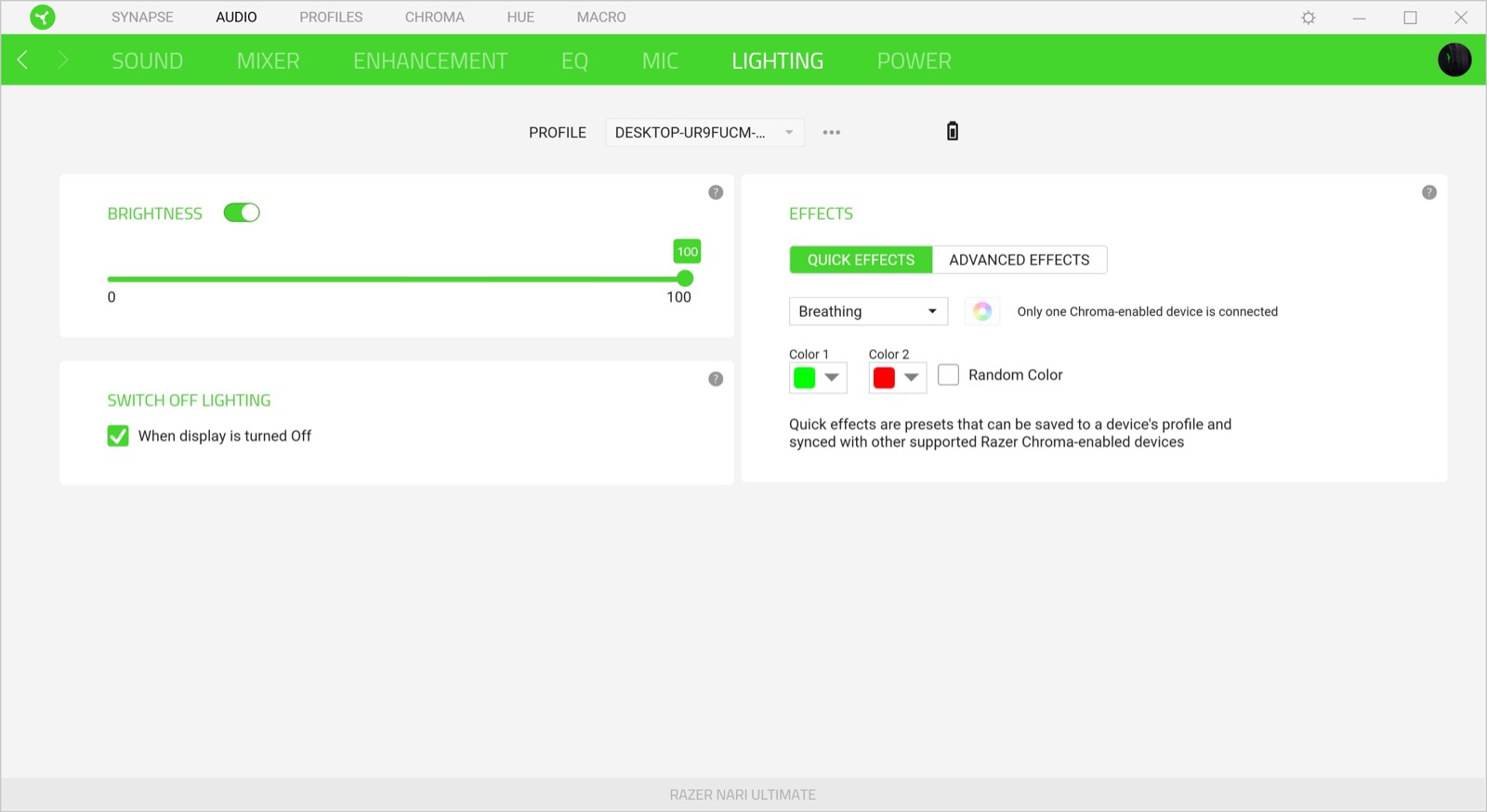Expand the Breathing effect dropdown

point(868,311)
